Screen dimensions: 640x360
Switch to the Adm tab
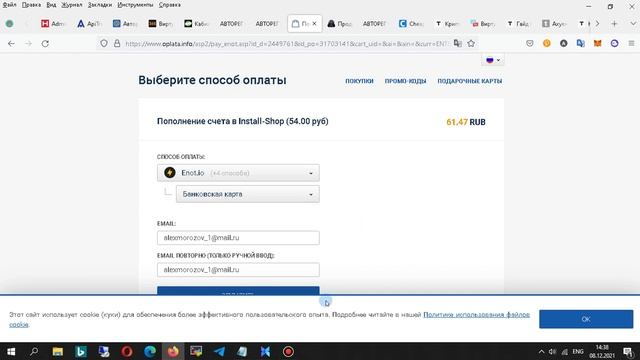click(53, 24)
